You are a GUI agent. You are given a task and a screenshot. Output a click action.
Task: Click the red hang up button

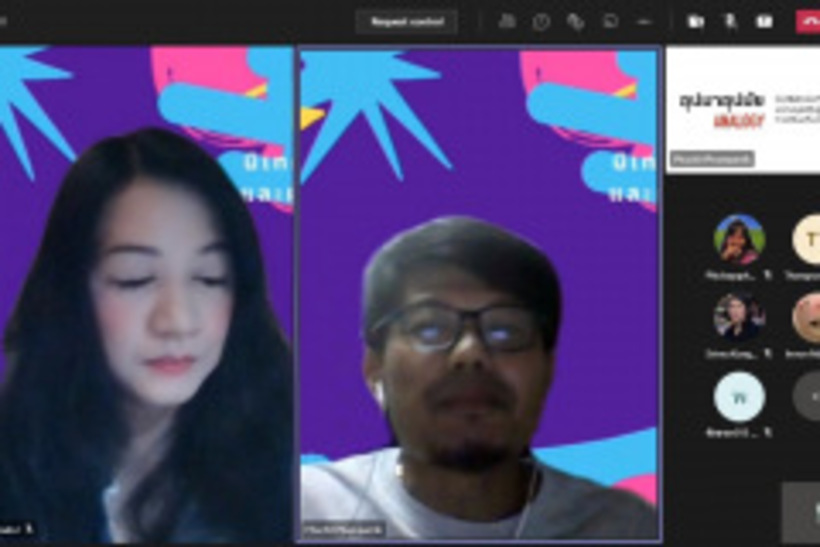click(807, 21)
